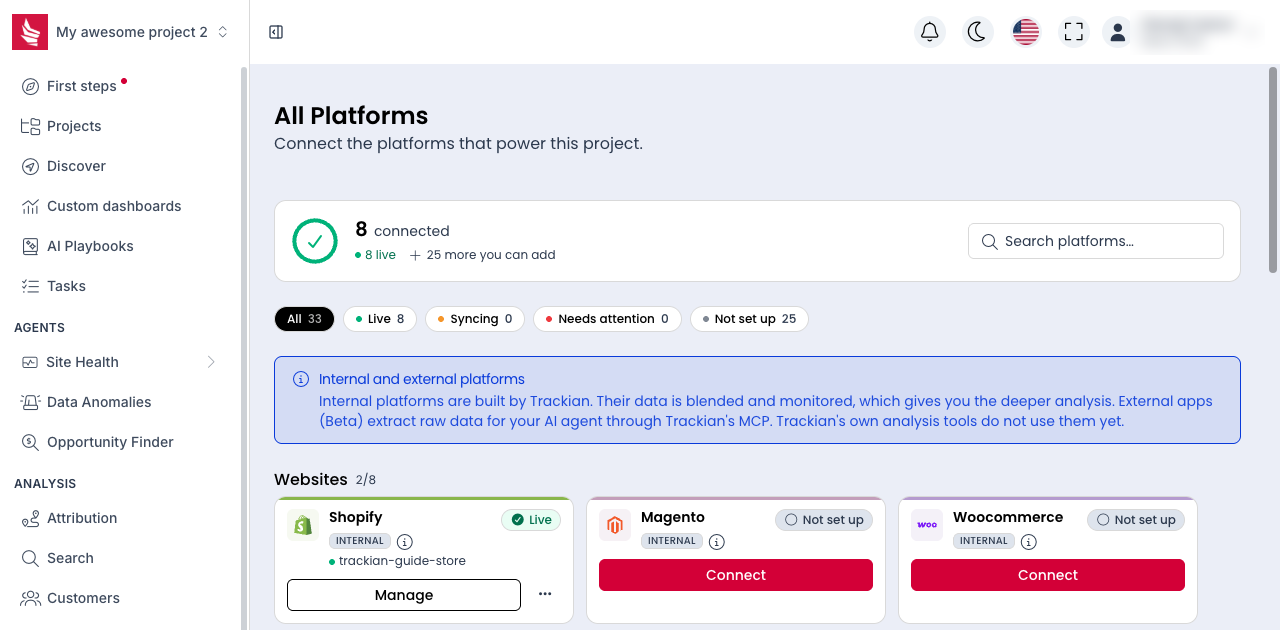The height and width of the screenshot is (630, 1280).
Task: Click '25 more you can add' text
Action: coord(491,255)
